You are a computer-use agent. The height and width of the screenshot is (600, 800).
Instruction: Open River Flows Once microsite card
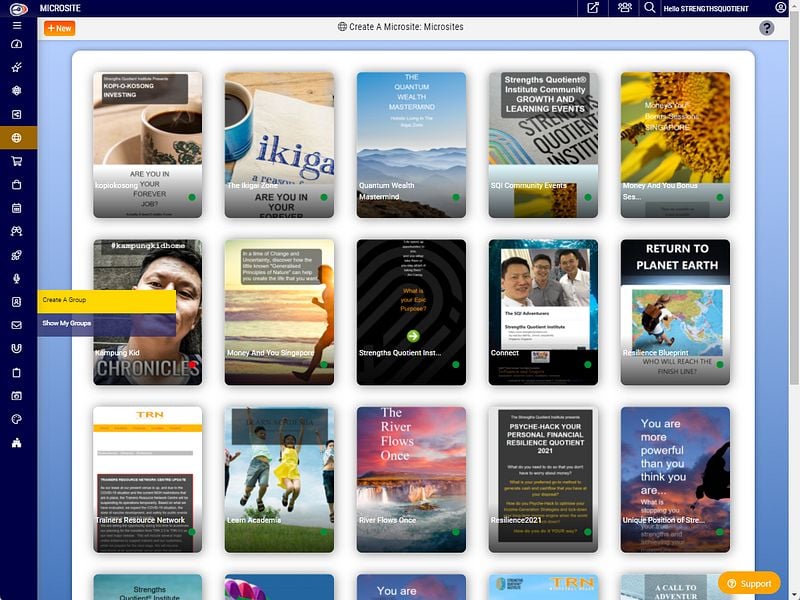click(411, 480)
